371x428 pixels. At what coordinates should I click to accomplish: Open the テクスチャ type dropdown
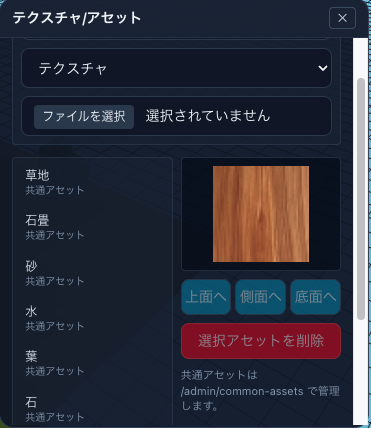click(176, 68)
